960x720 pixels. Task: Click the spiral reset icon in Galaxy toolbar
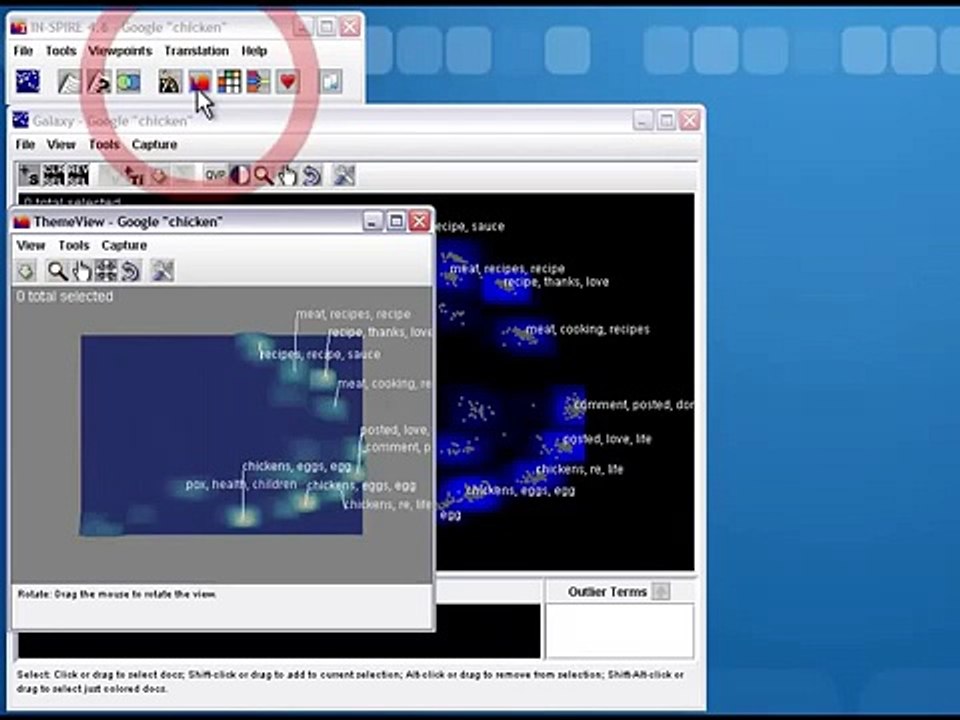tap(311, 175)
